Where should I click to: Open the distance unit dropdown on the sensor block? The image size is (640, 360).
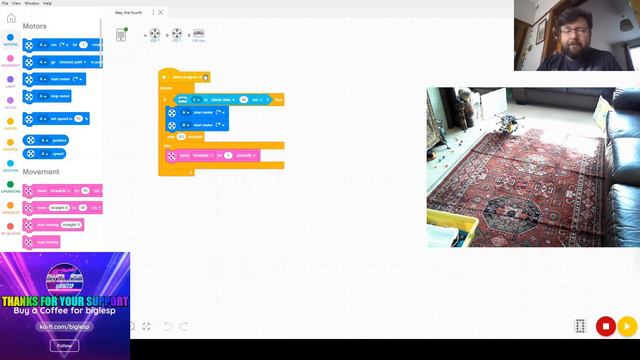256,100
